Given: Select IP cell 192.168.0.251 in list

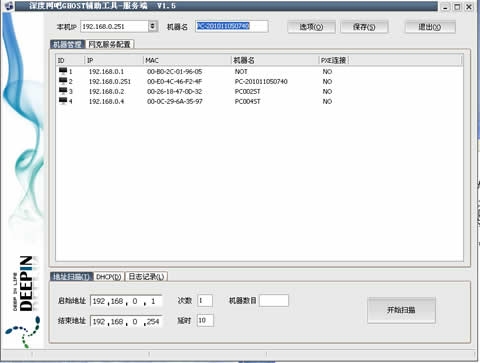Looking at the screenshot, I should point(110,81).
